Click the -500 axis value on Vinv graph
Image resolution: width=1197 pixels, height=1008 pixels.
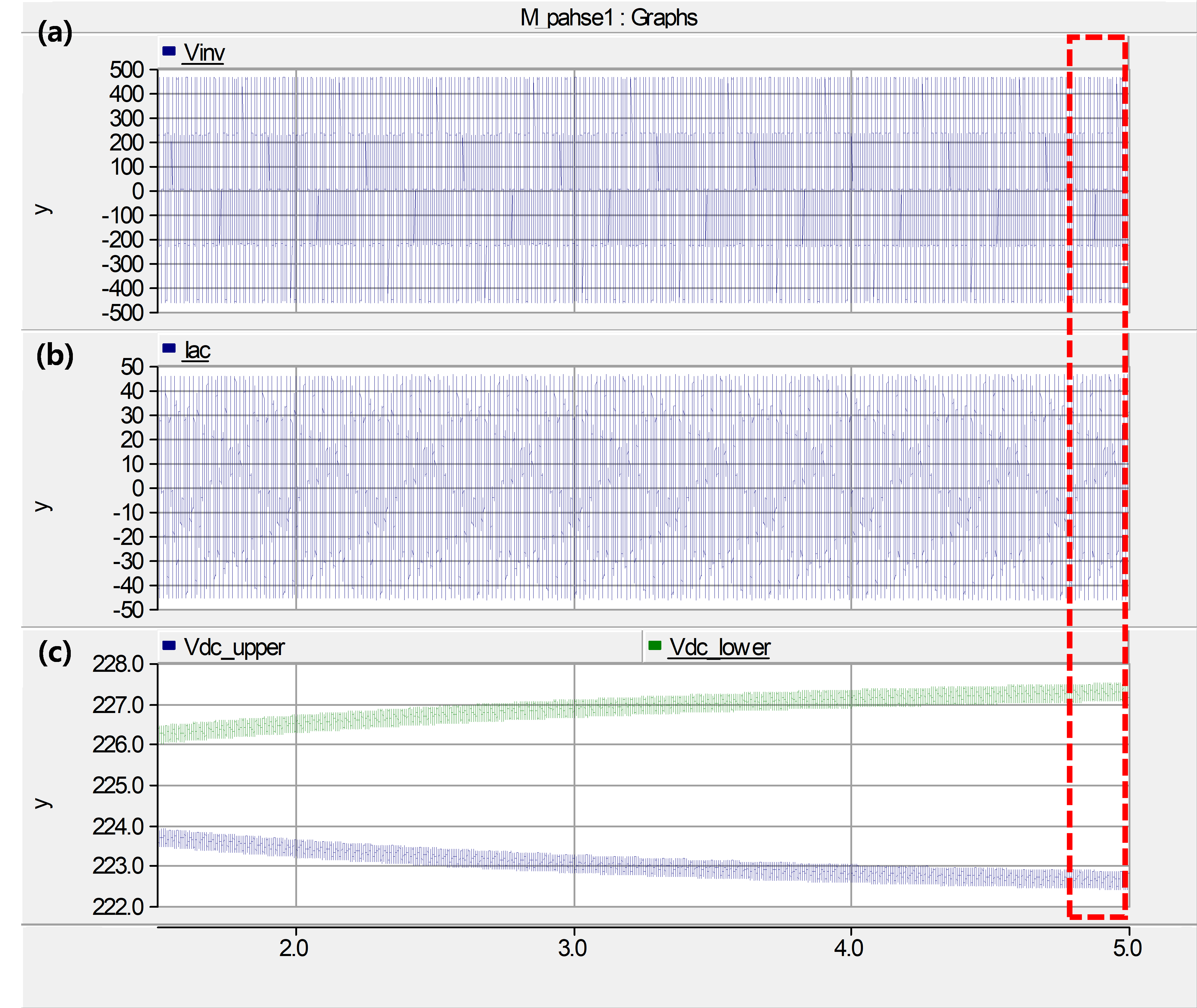(x=122, y=313)
